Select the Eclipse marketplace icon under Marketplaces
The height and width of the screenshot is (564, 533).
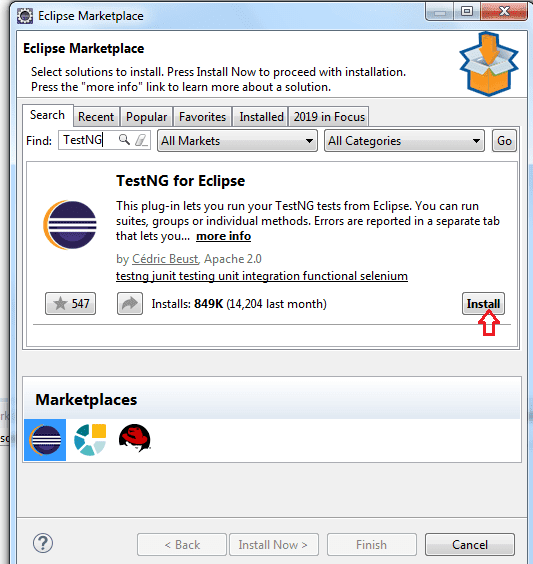click(45, 440)
